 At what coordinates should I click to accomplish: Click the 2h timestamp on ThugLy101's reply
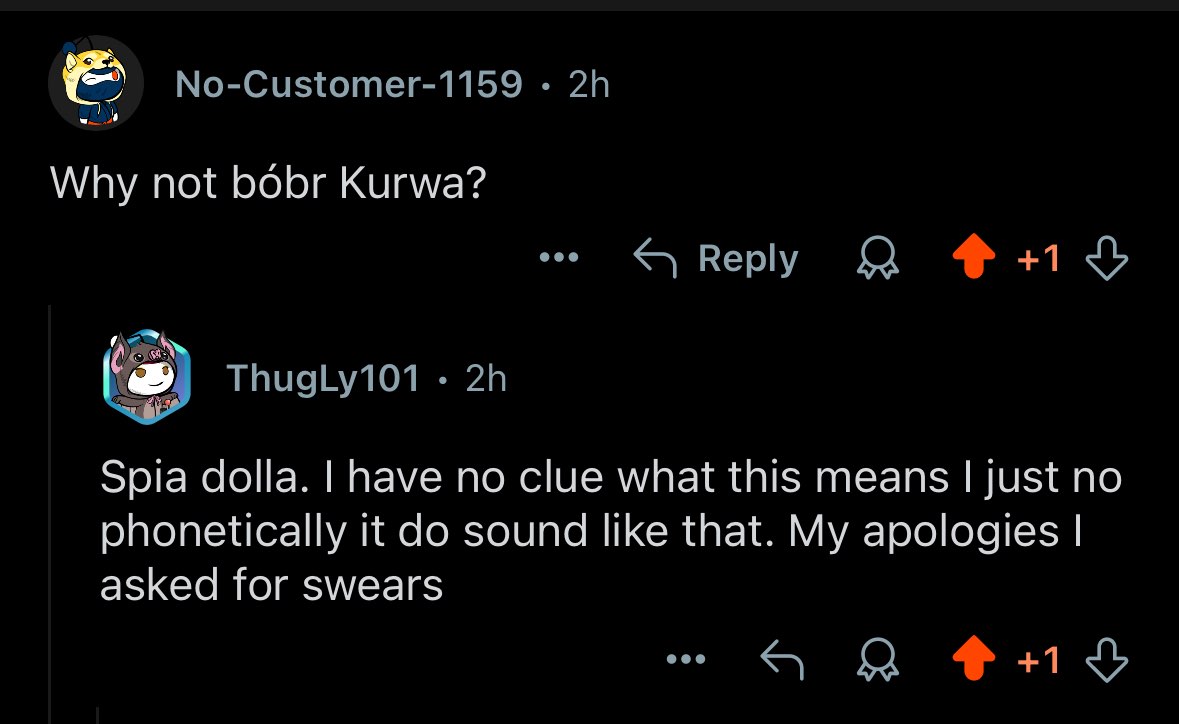tap(486, 378)
